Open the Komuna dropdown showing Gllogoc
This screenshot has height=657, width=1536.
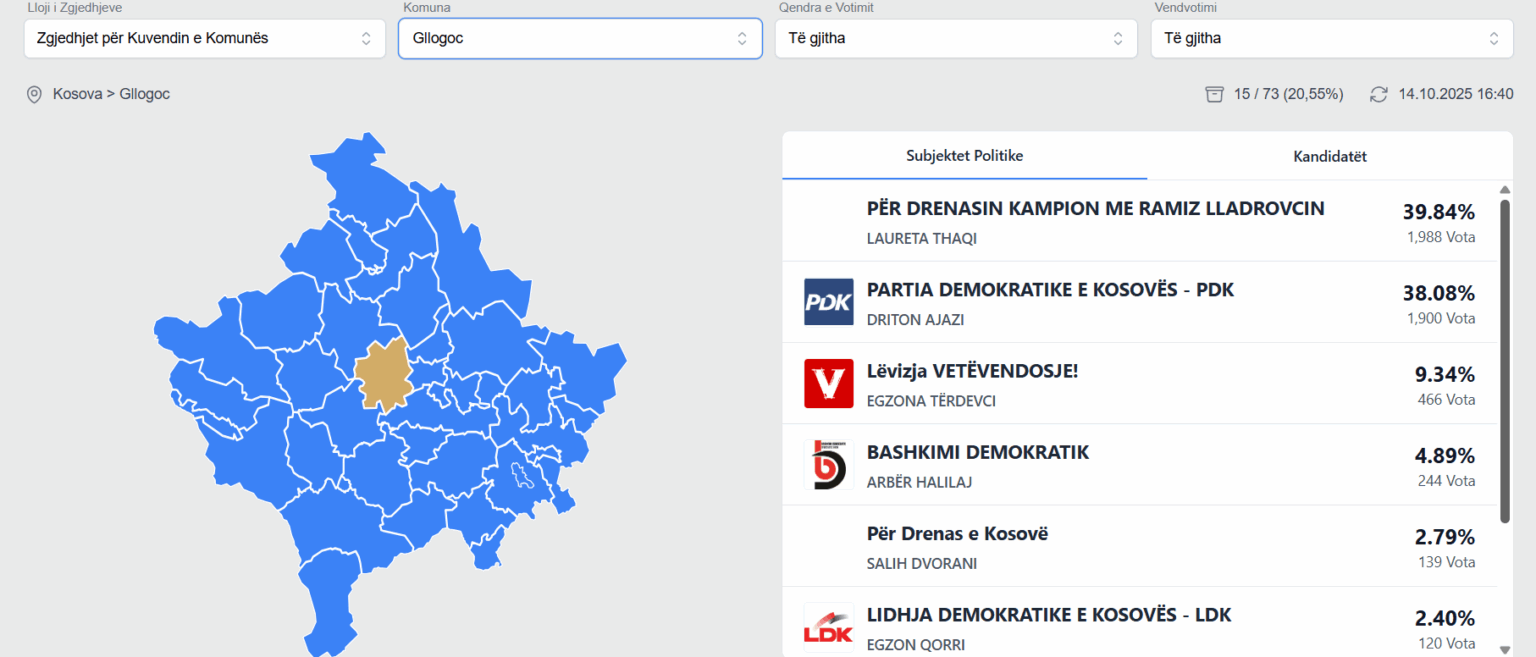coord(580,39)
